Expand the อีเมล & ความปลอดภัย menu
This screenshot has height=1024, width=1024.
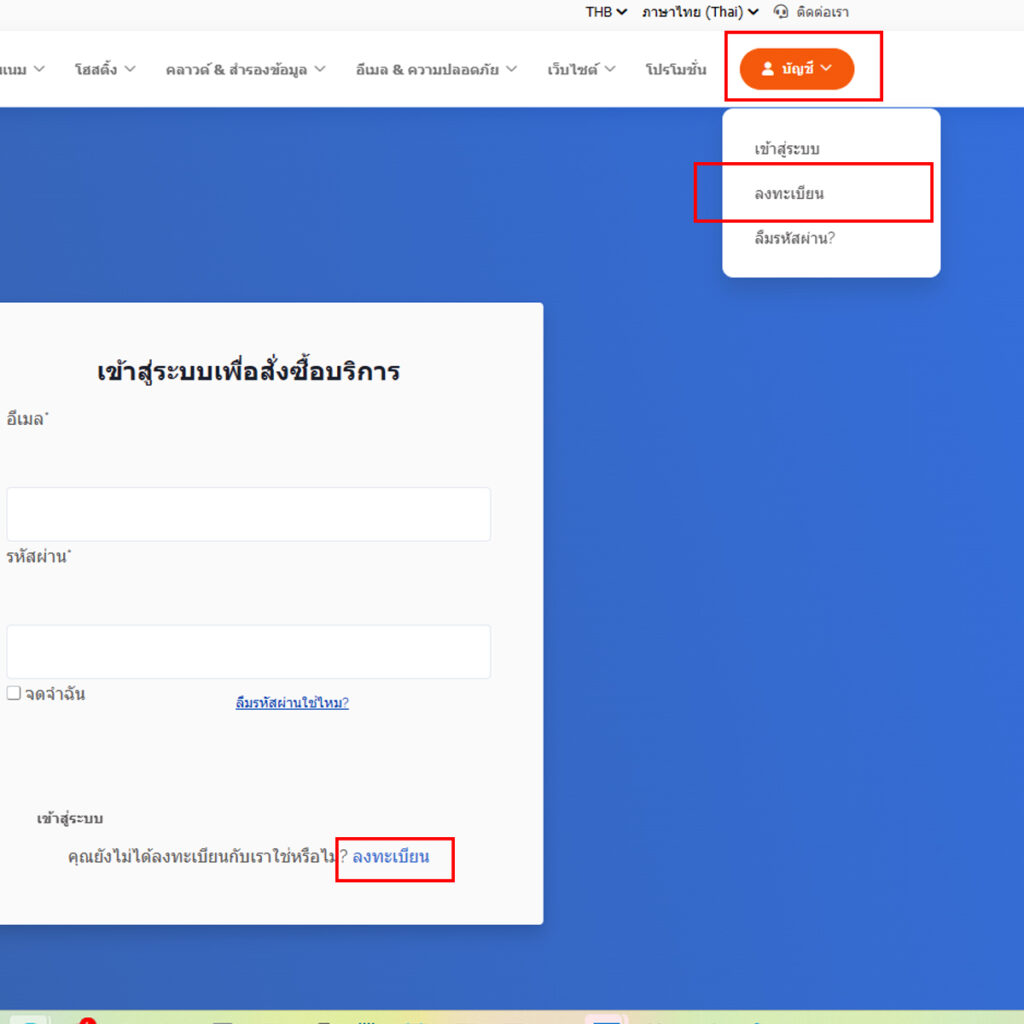[436, 69]
